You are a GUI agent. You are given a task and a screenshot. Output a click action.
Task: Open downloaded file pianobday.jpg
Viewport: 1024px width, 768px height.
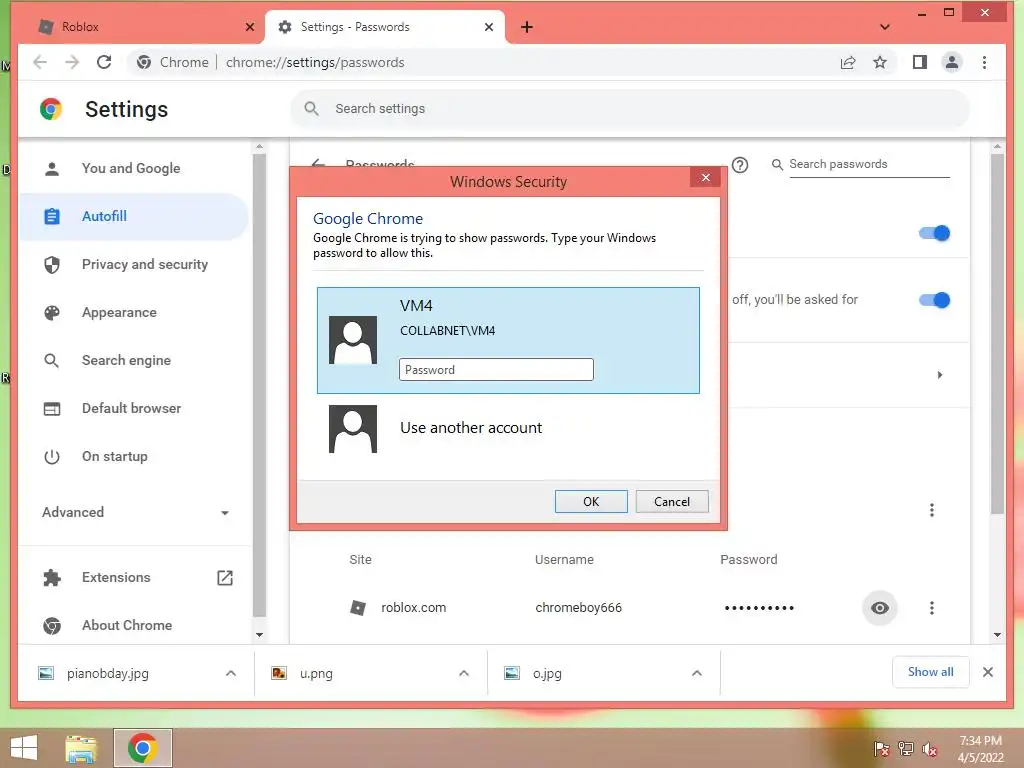(x=108, y=673)
